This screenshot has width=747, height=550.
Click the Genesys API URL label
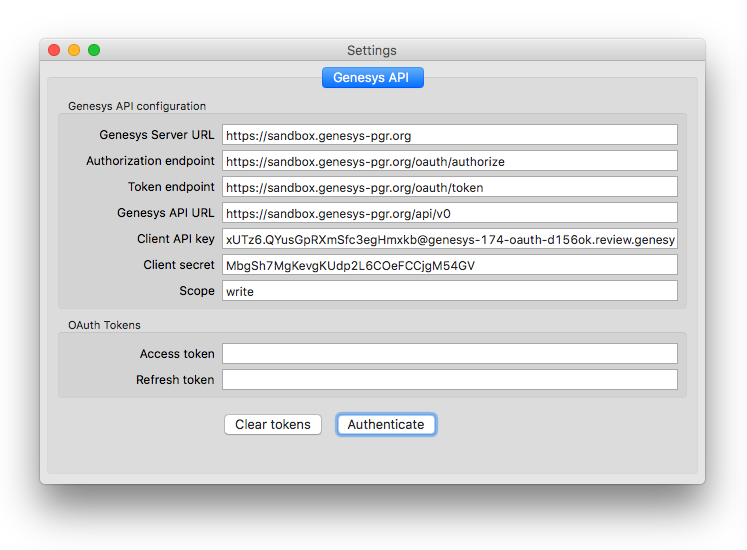[x=166, y=213]
